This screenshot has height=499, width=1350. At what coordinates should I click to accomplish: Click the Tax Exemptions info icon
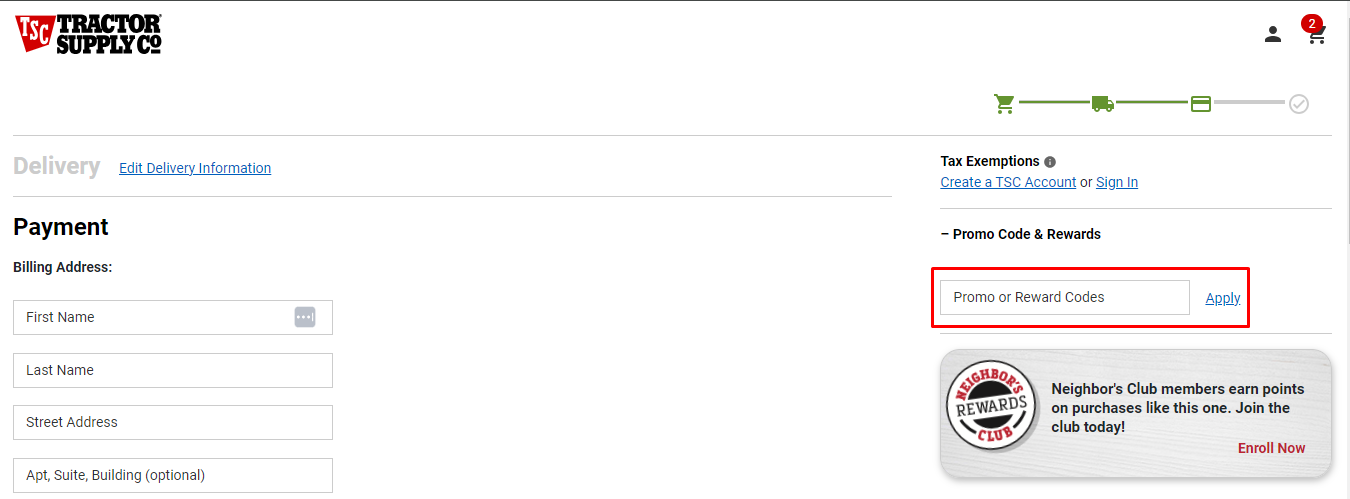point(1050,161)
